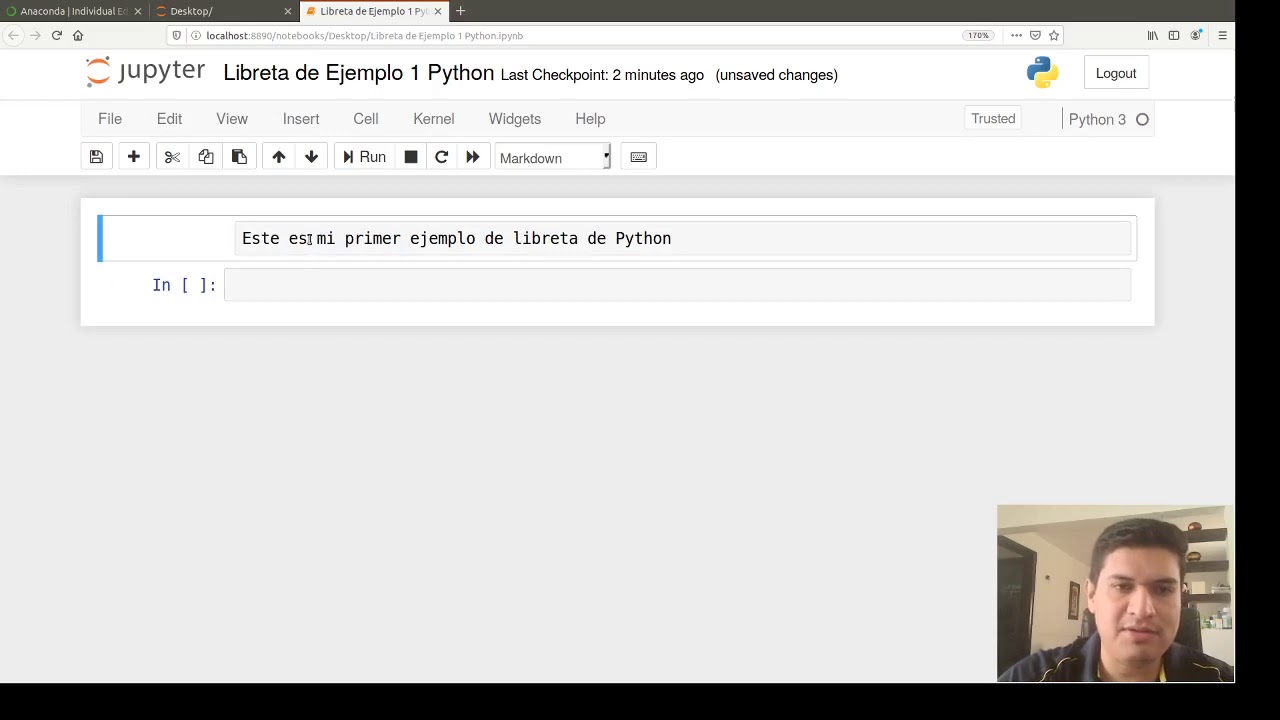Viewport: 1280px width, 720px height.
Task: Click the empty code cell input
Action: (x=678, y=285)
